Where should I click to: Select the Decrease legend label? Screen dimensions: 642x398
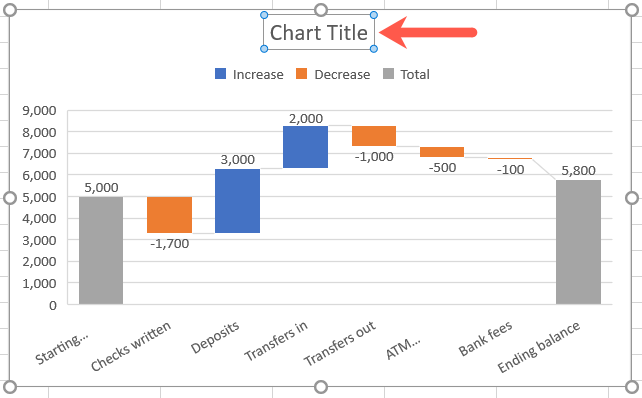click(x=342, y=75)
